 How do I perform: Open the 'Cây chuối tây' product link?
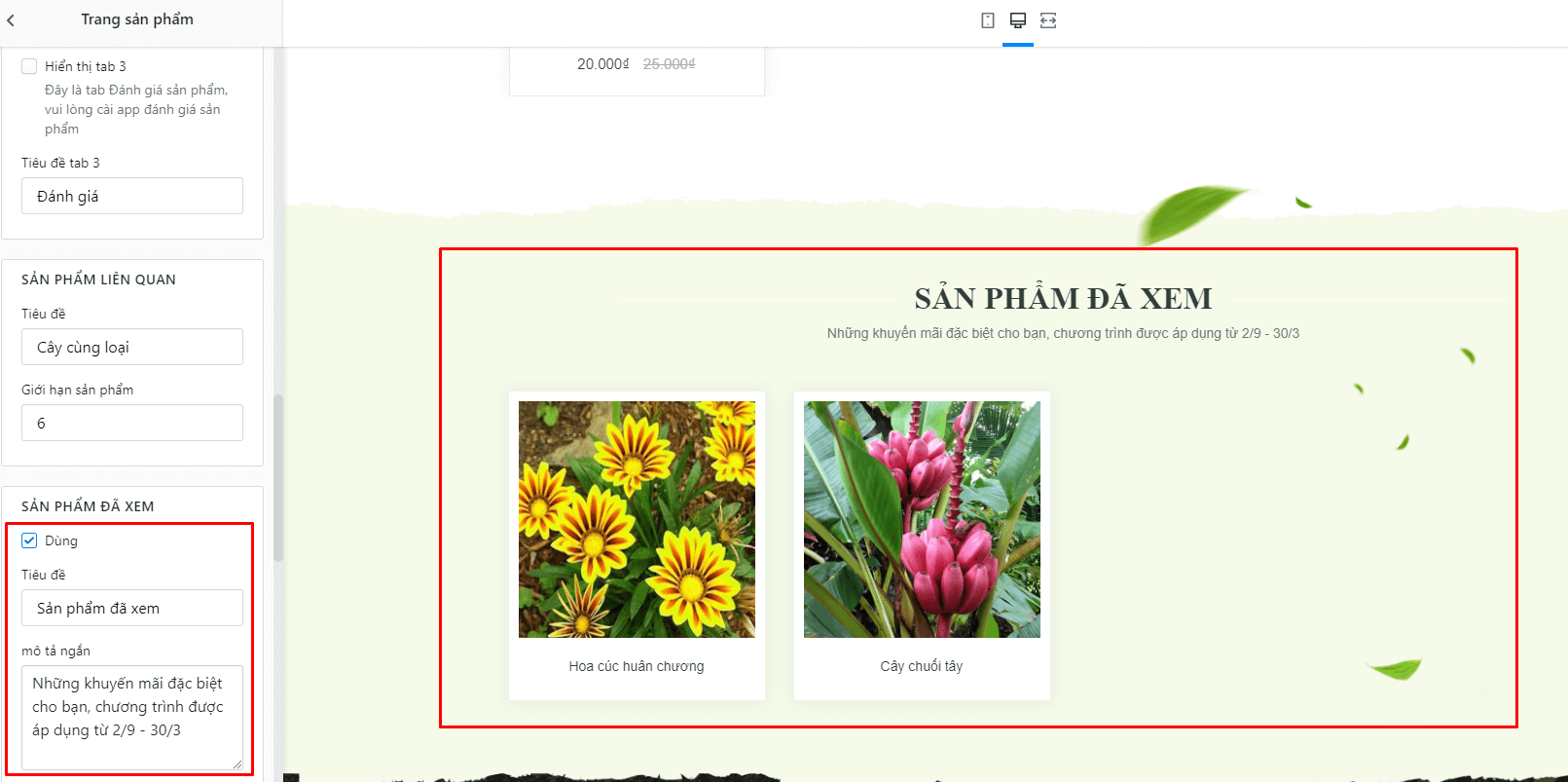pos(922,666)
